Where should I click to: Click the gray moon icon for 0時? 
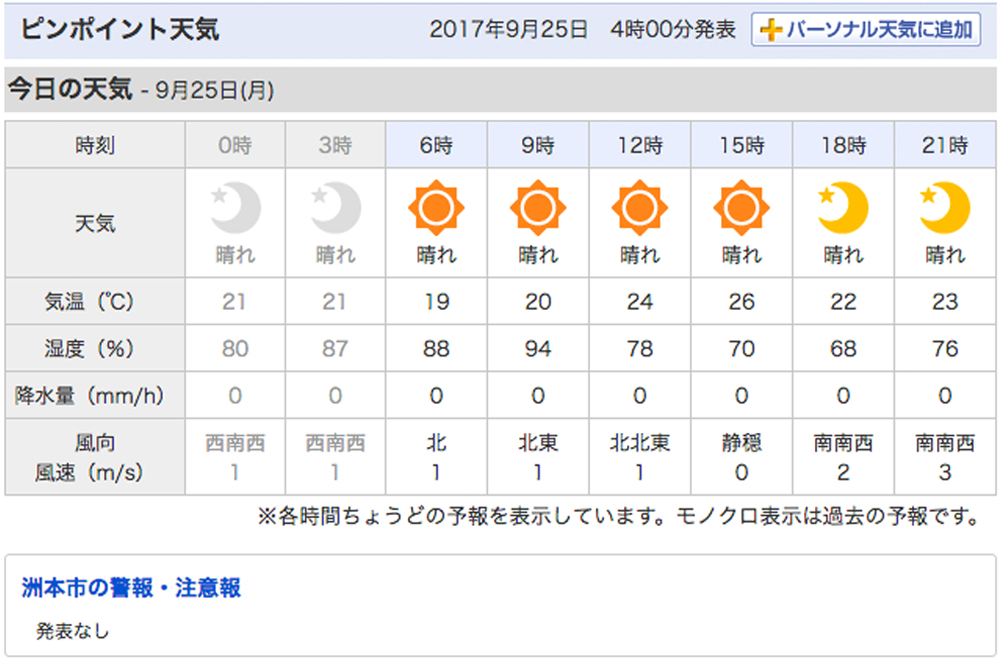click(235, 208)
